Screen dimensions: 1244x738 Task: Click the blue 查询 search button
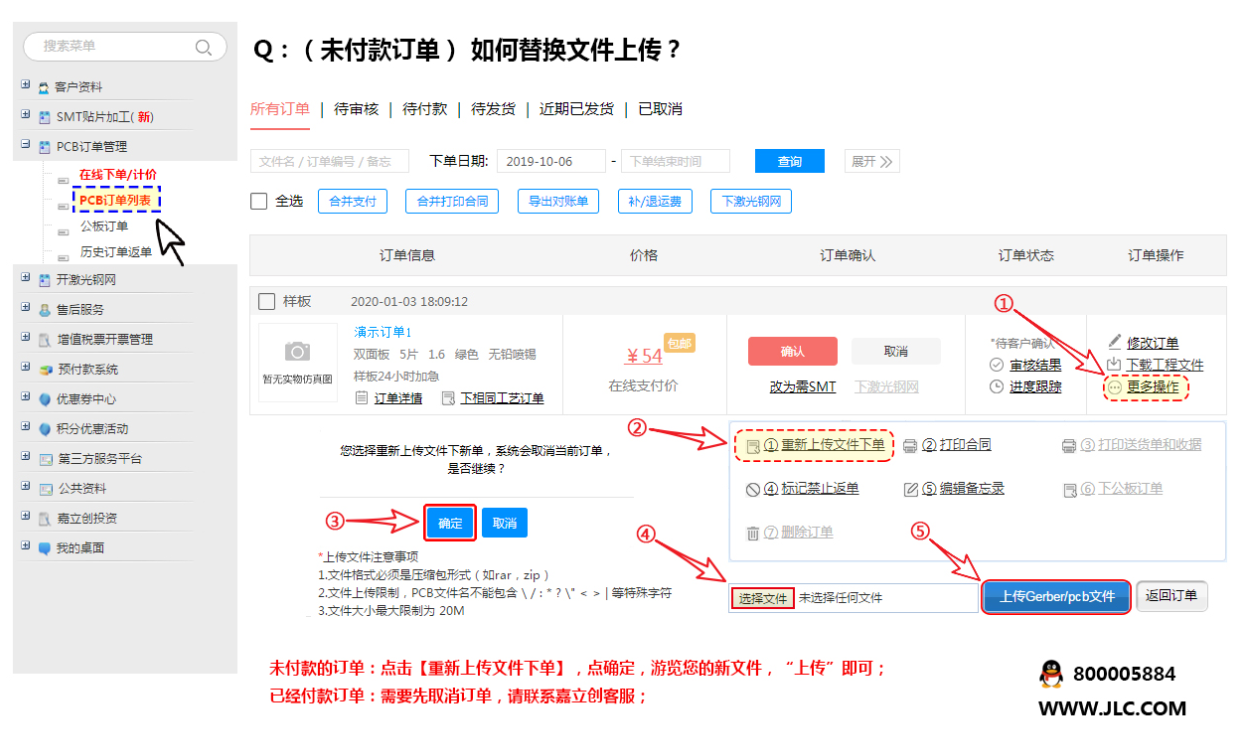coord(789,161)
